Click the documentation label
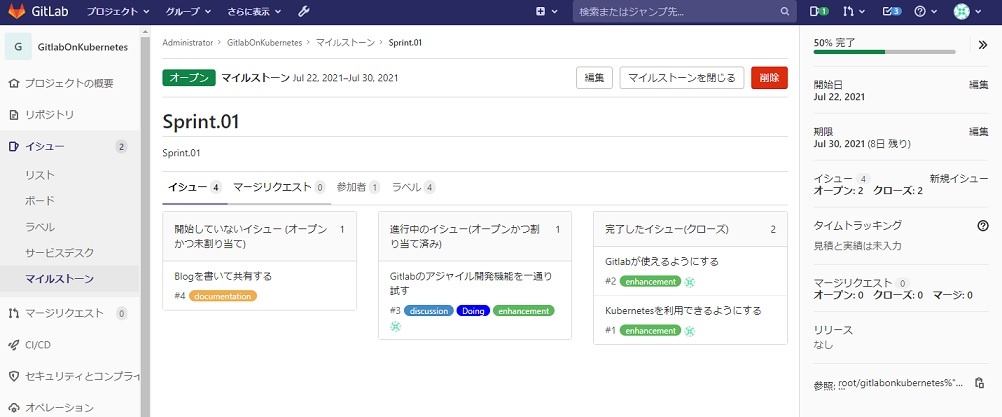Viewport: 1002px width, 417px height. pyautogui.click(x=223, y=296)
